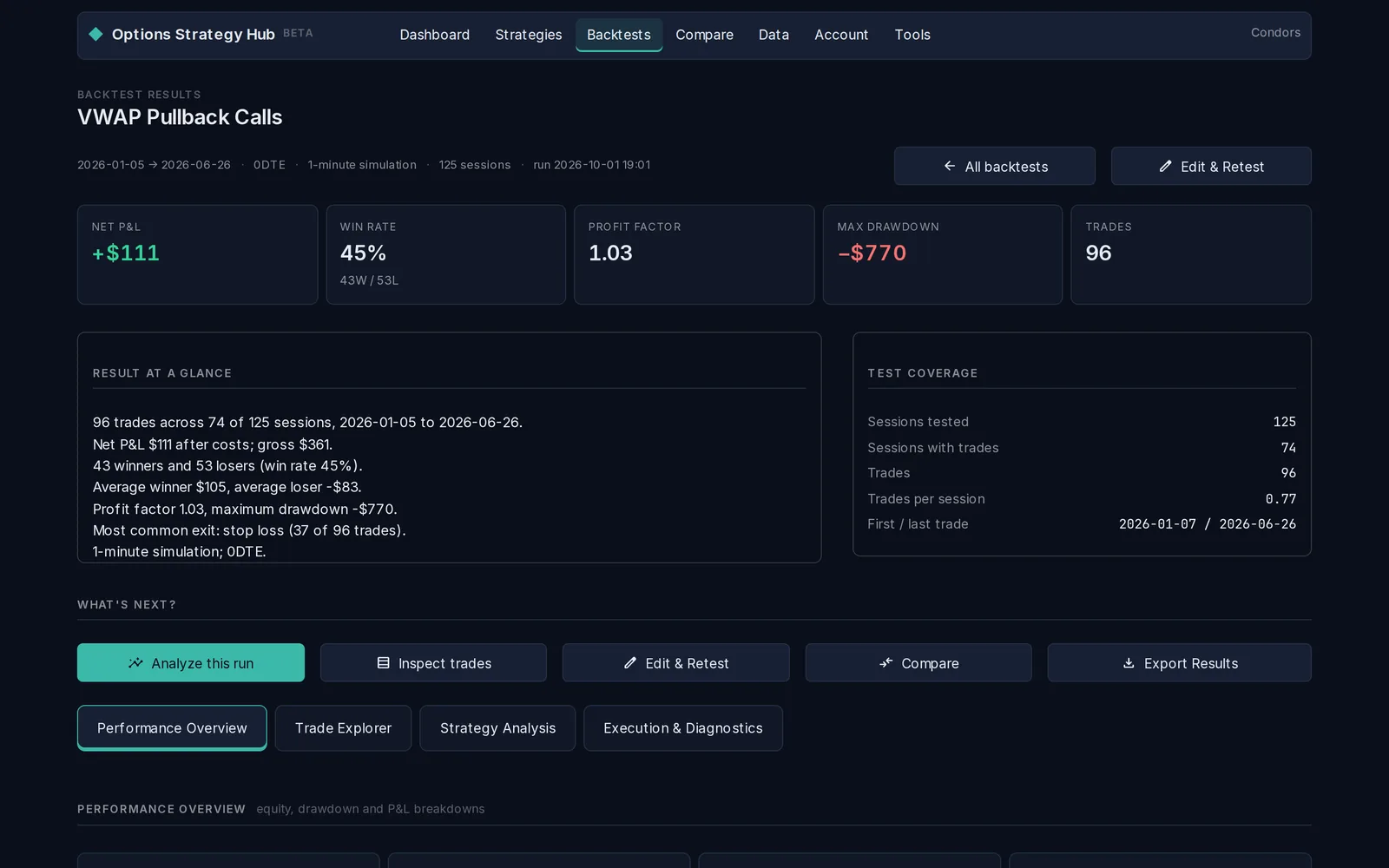Image resolution: width=1389 pixels, height=868 pixels.
Task: Click the teal diamond logo icon
Action: click(x=95, y=34)
